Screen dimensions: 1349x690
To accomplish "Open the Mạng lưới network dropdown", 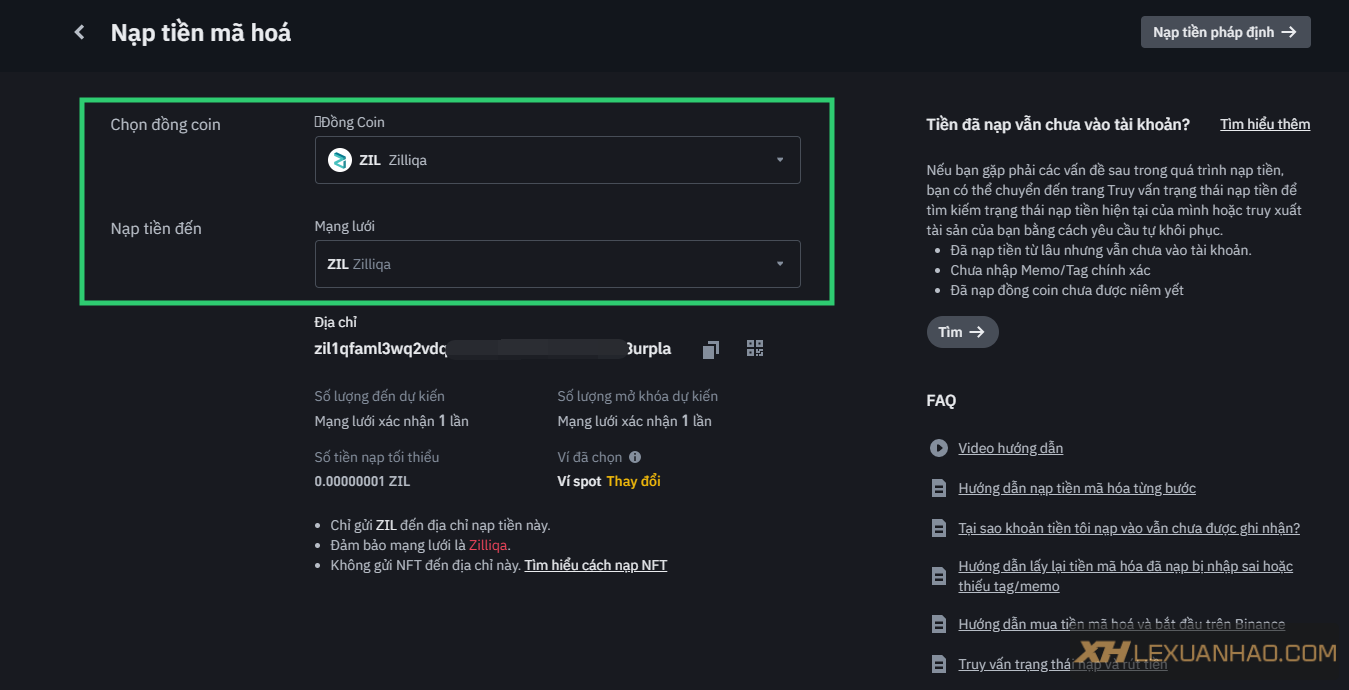I will pos(557,264).
